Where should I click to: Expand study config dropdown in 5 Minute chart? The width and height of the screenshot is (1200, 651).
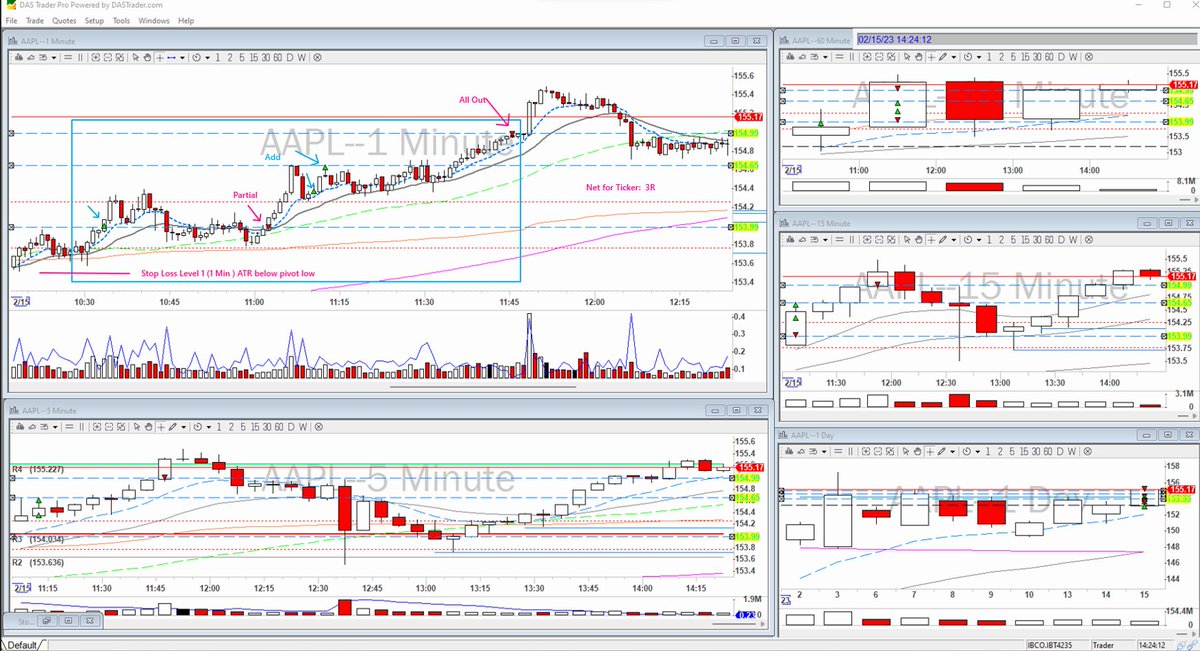55,427
